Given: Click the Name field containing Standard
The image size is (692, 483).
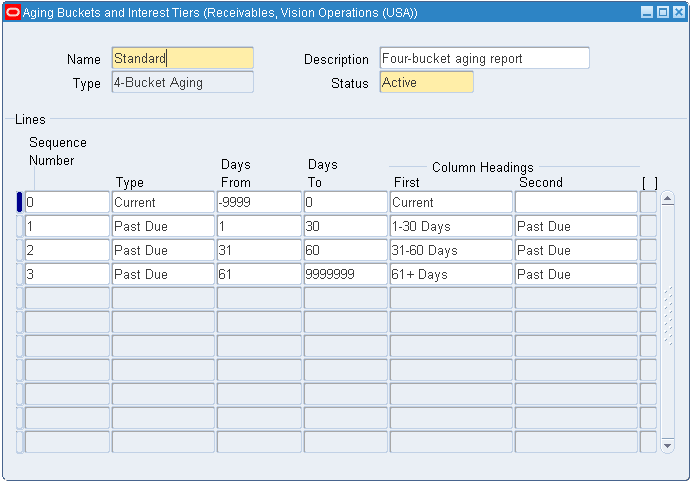Looking at the screenshot, I should (182, 59).
